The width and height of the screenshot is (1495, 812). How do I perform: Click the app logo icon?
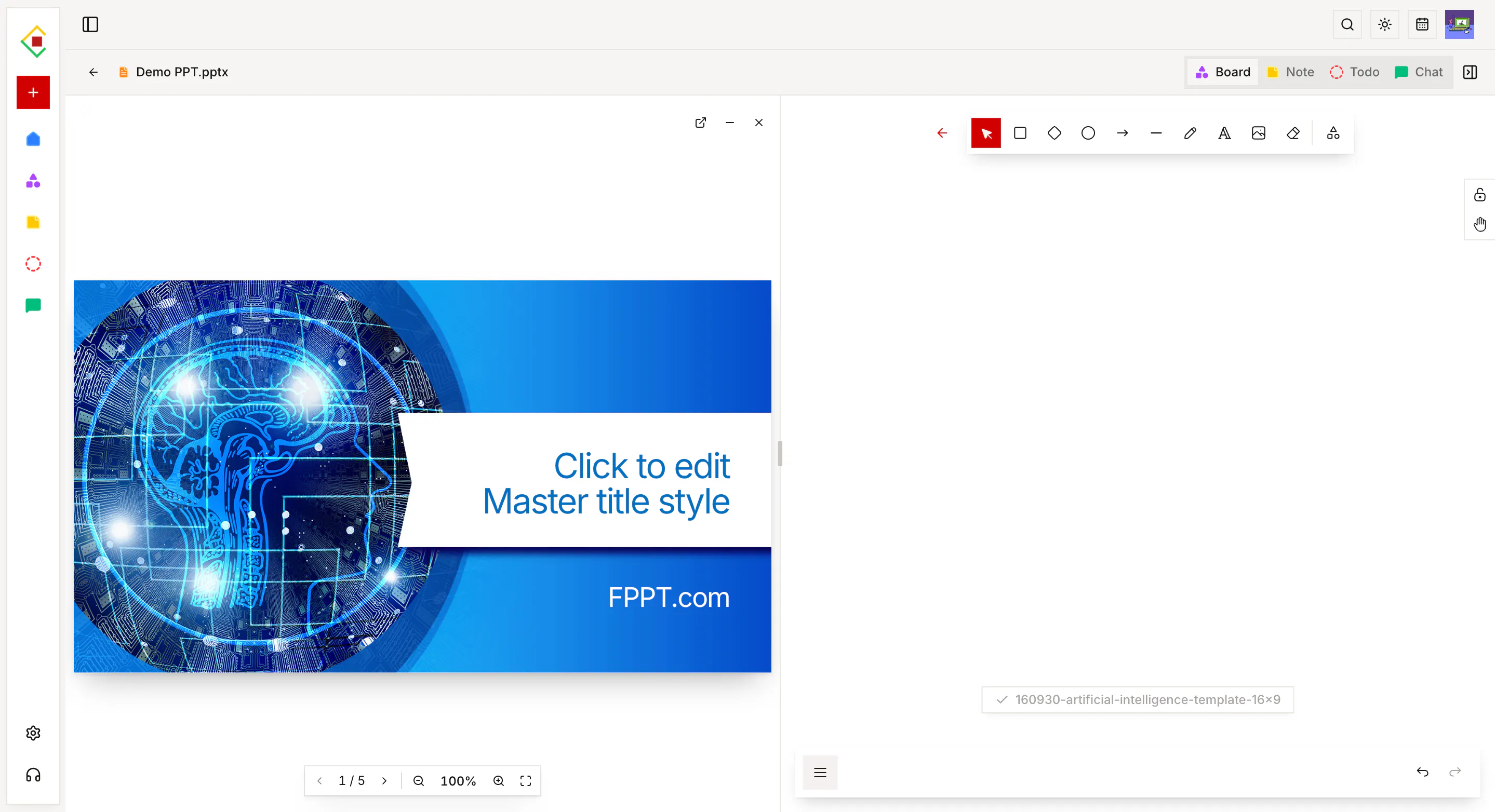(34, 41)
